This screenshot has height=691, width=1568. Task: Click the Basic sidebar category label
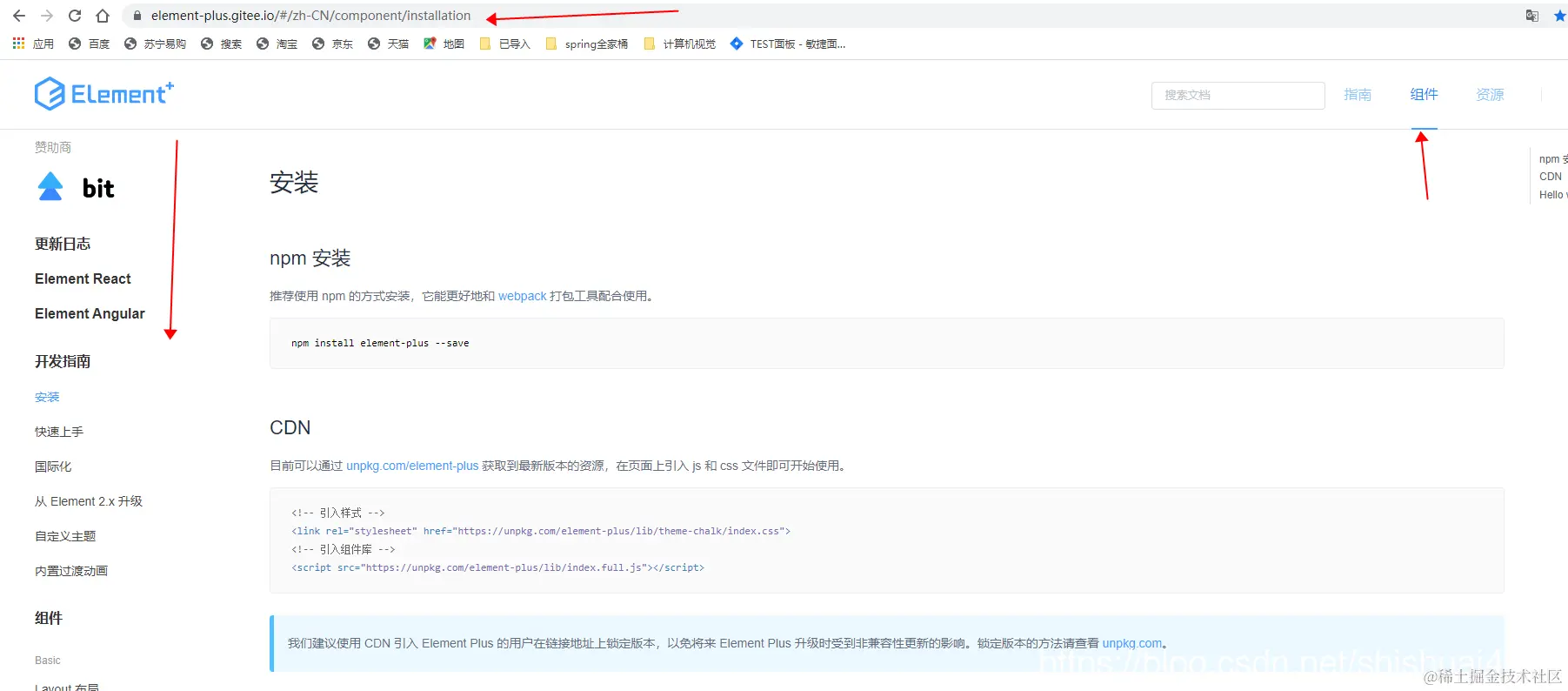click(x=48, y=661)
